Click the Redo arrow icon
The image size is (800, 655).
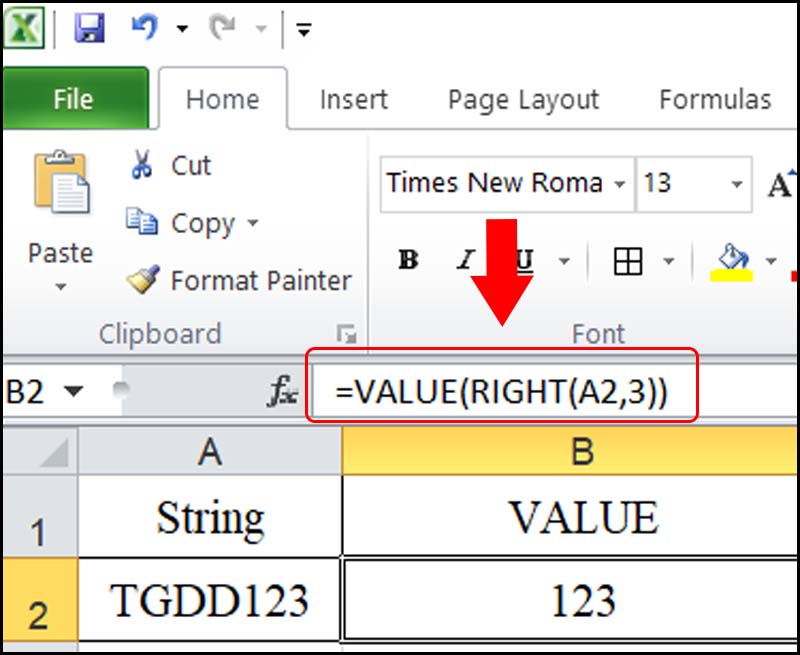(224, 27)
